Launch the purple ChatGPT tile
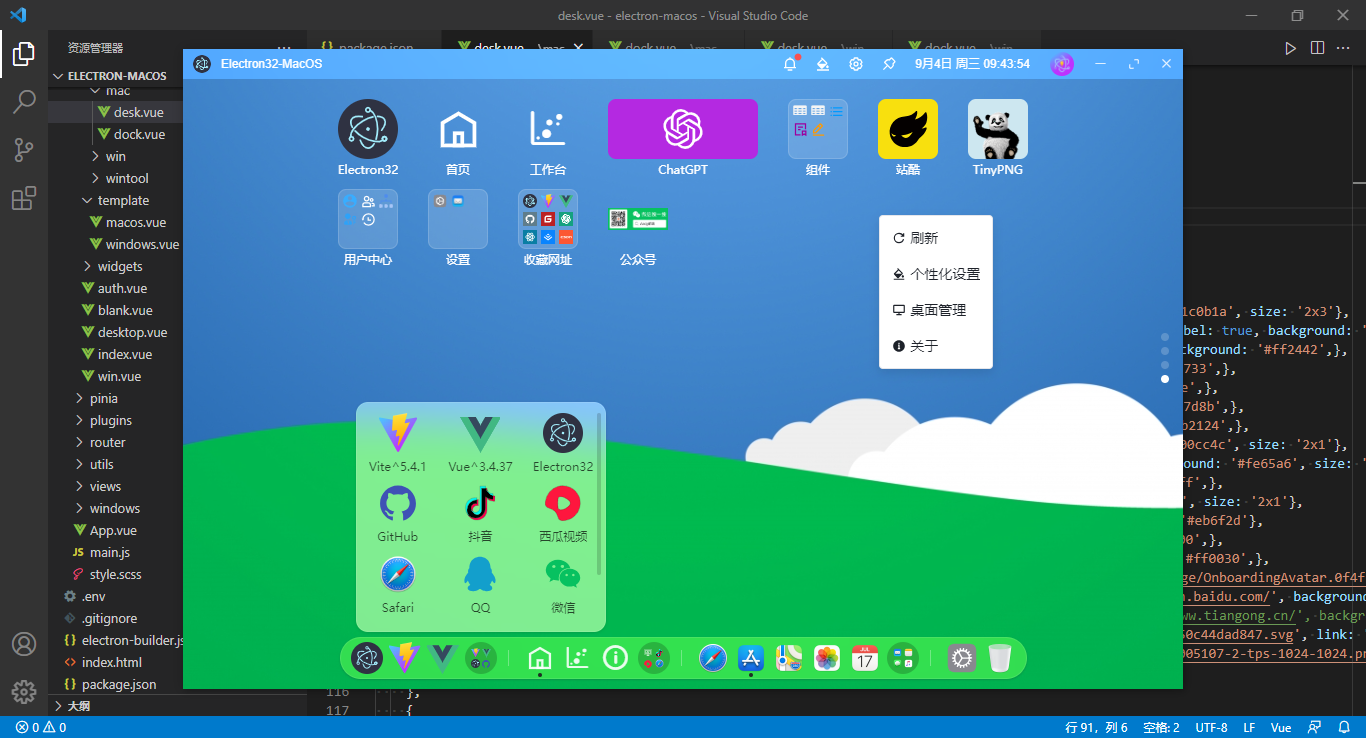1366x738 pixels. (683, 129)
